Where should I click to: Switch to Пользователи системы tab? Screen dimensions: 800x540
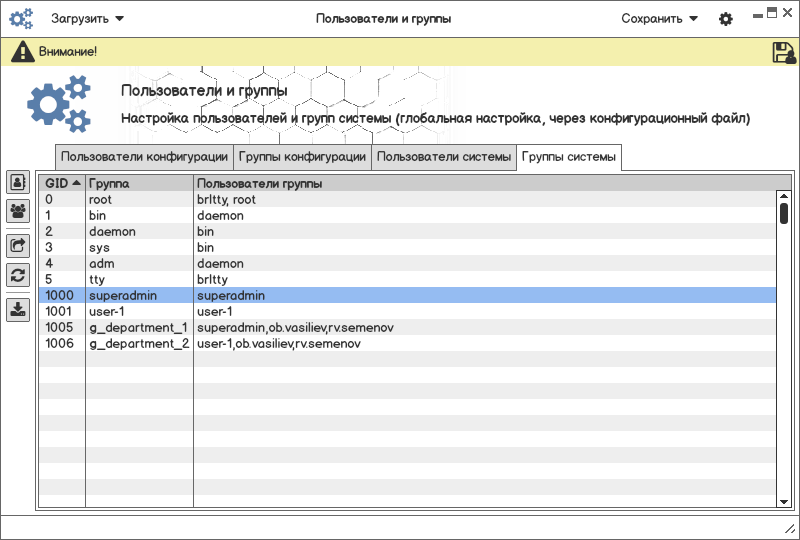pos(444,157)
